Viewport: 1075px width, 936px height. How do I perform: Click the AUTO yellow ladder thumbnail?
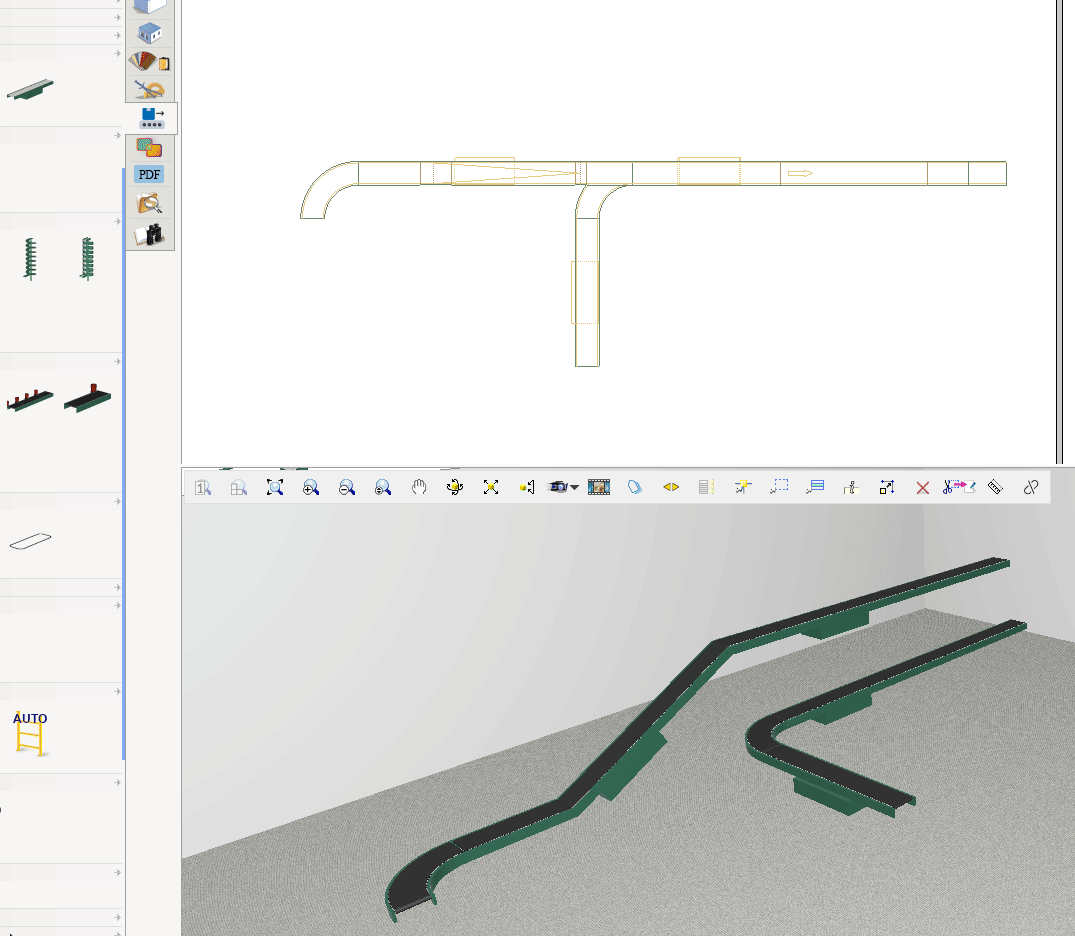coord(30,733)
